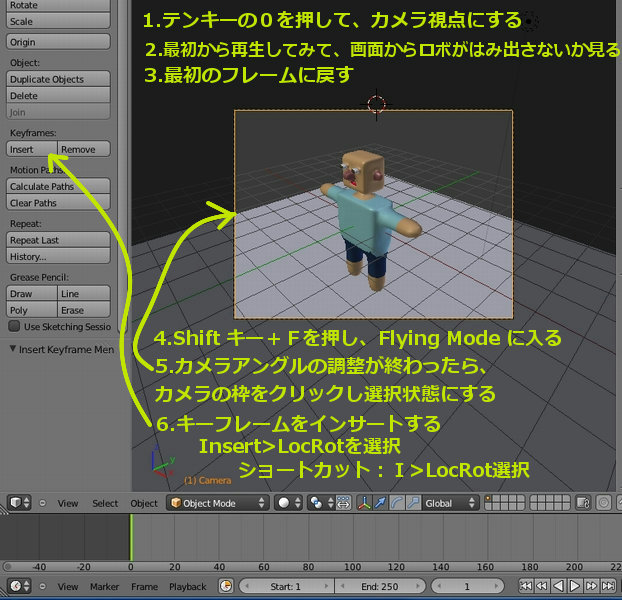Click the Insert keyframe button

32,149
